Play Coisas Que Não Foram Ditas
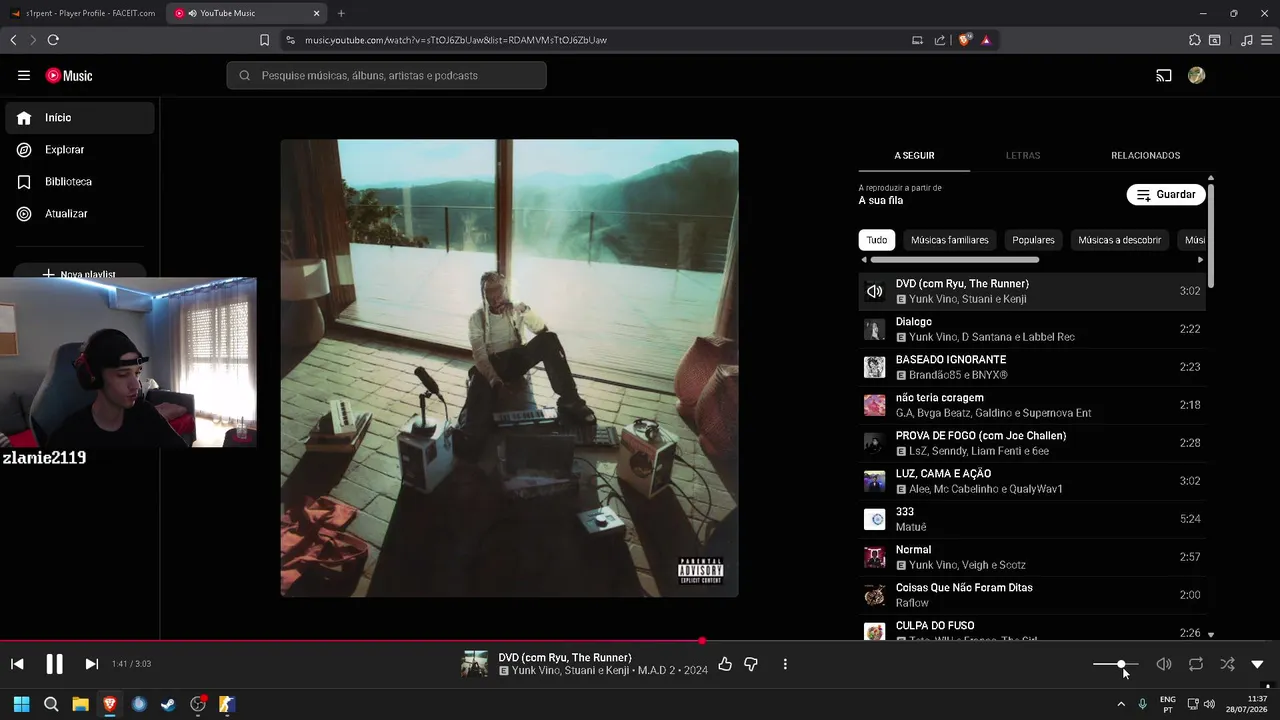The height and width of the screenshot is (720, 1280). [1032, 595]
